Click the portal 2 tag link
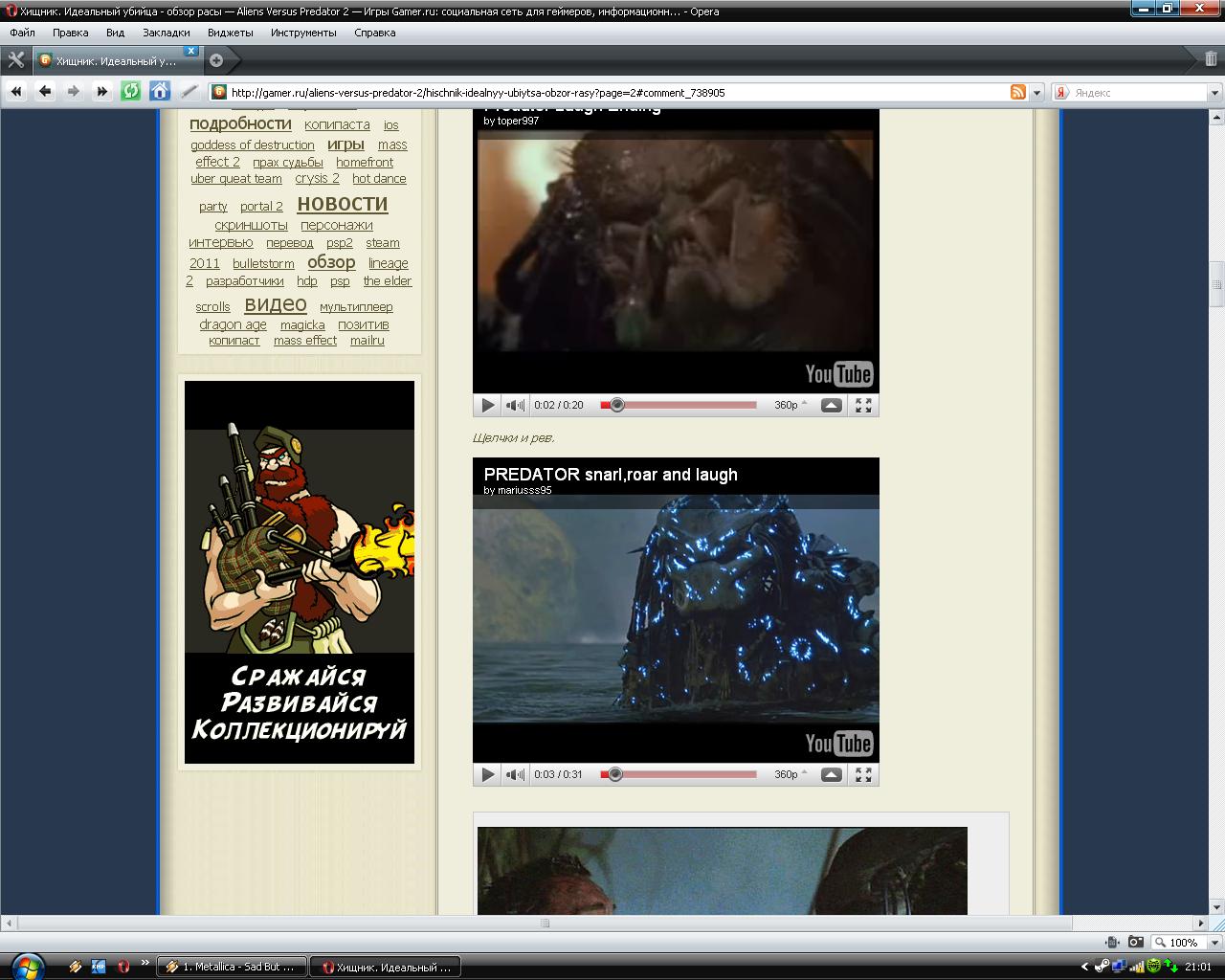 (x=261, y=206)
